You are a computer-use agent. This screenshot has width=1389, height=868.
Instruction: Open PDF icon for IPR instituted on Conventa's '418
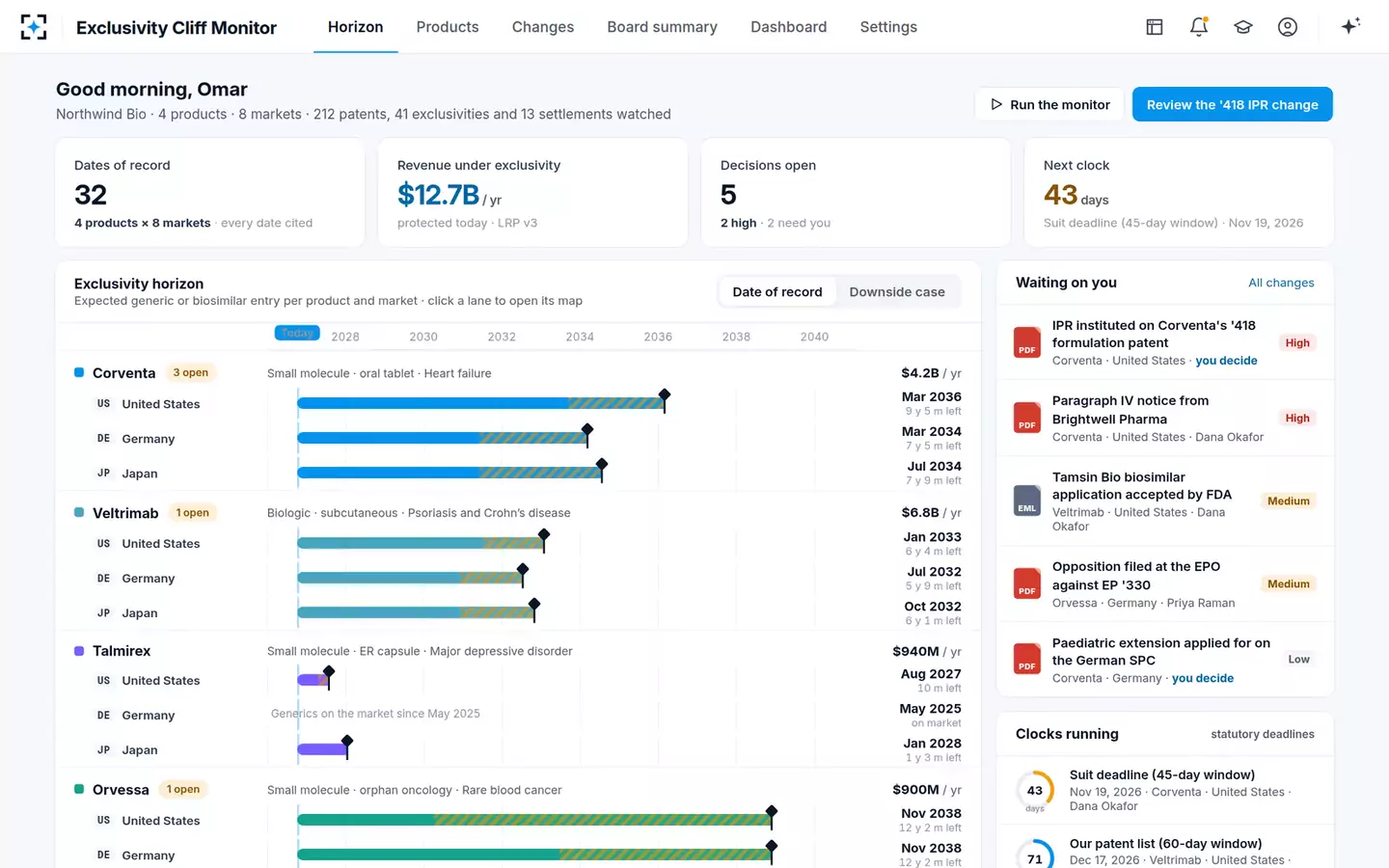1027,342
